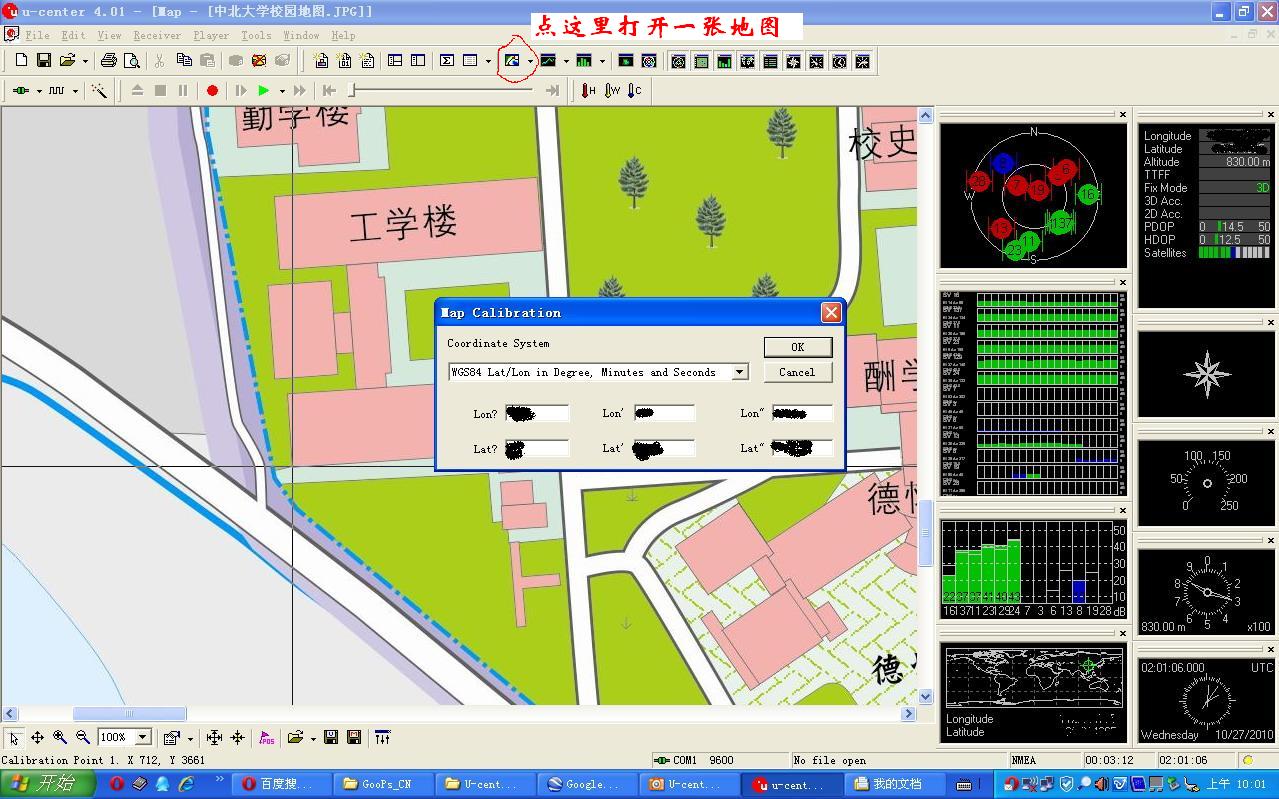Click the Windows Start button
This screenshot has width=1279, height=799.
47,784
